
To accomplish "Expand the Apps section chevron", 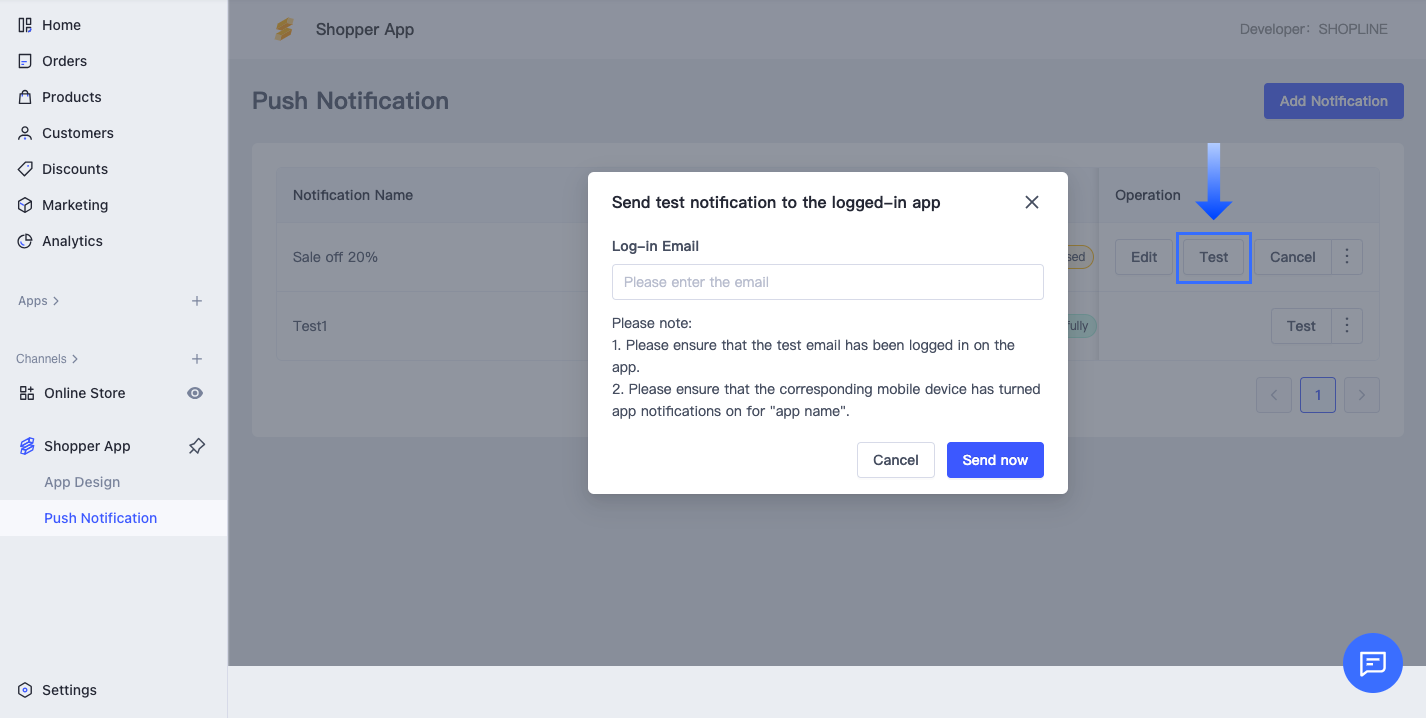I will (56, 301).
